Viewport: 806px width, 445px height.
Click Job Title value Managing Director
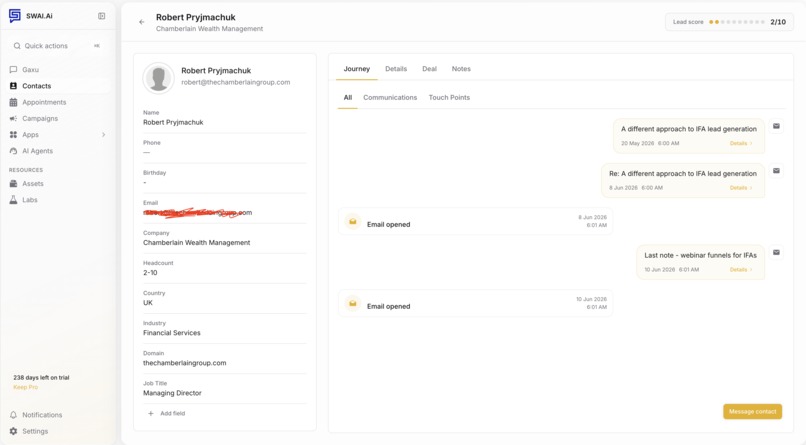(172, 393)
